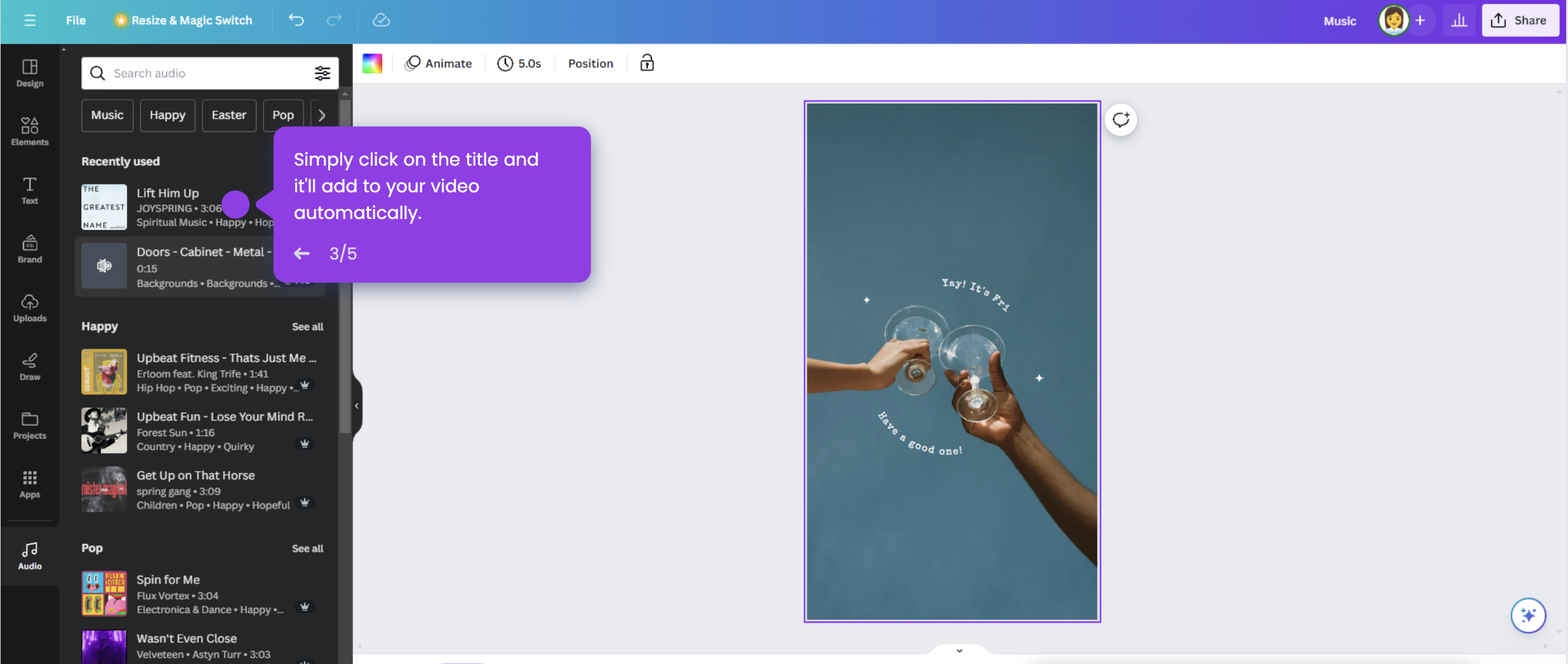Click the analytics bar chart icon
This screenshot has height=664, width=1568.
1459,20
